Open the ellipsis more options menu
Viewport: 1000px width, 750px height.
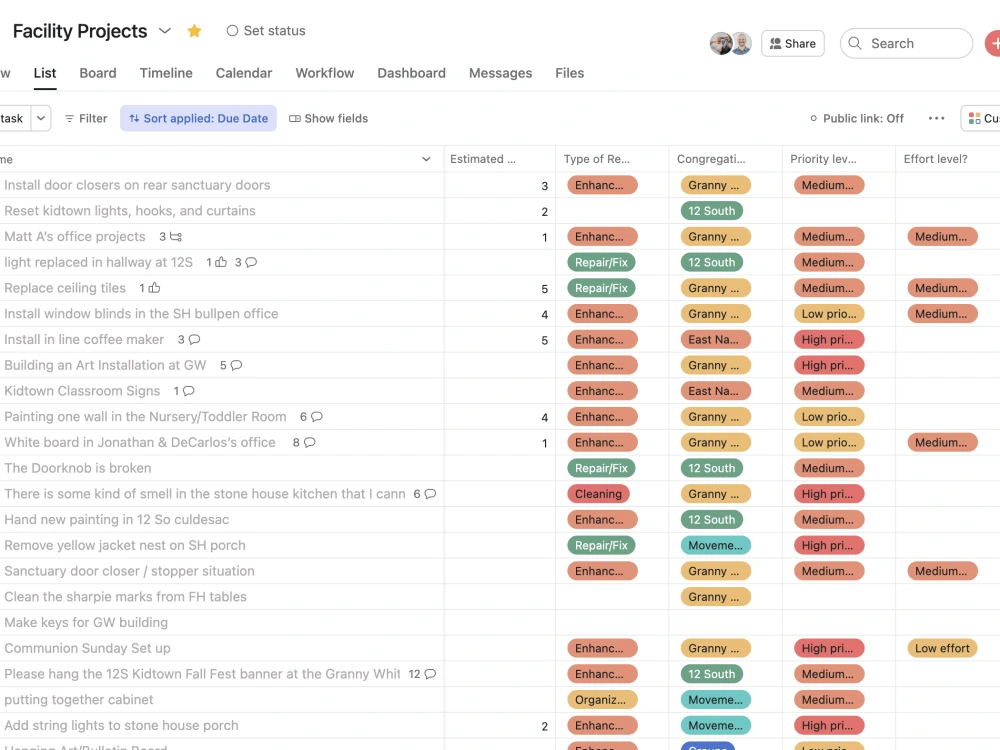click(936, 118)
